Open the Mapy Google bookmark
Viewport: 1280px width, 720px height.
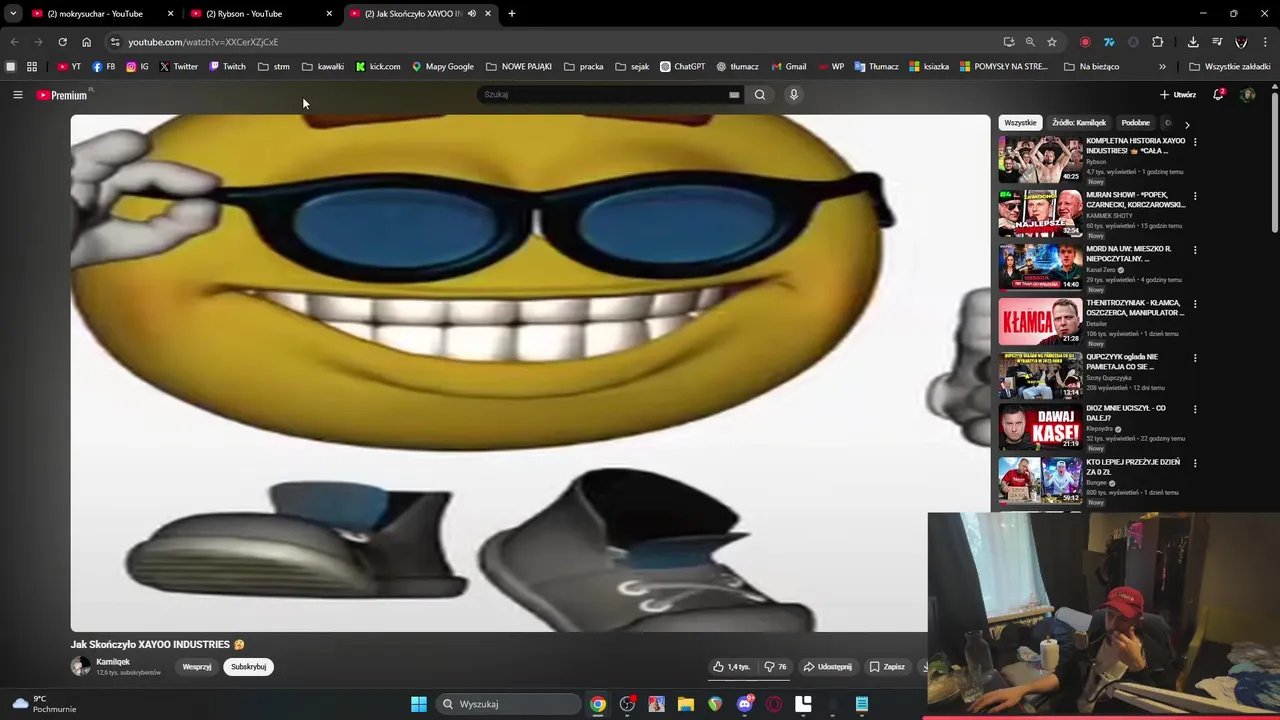point(443,67)
